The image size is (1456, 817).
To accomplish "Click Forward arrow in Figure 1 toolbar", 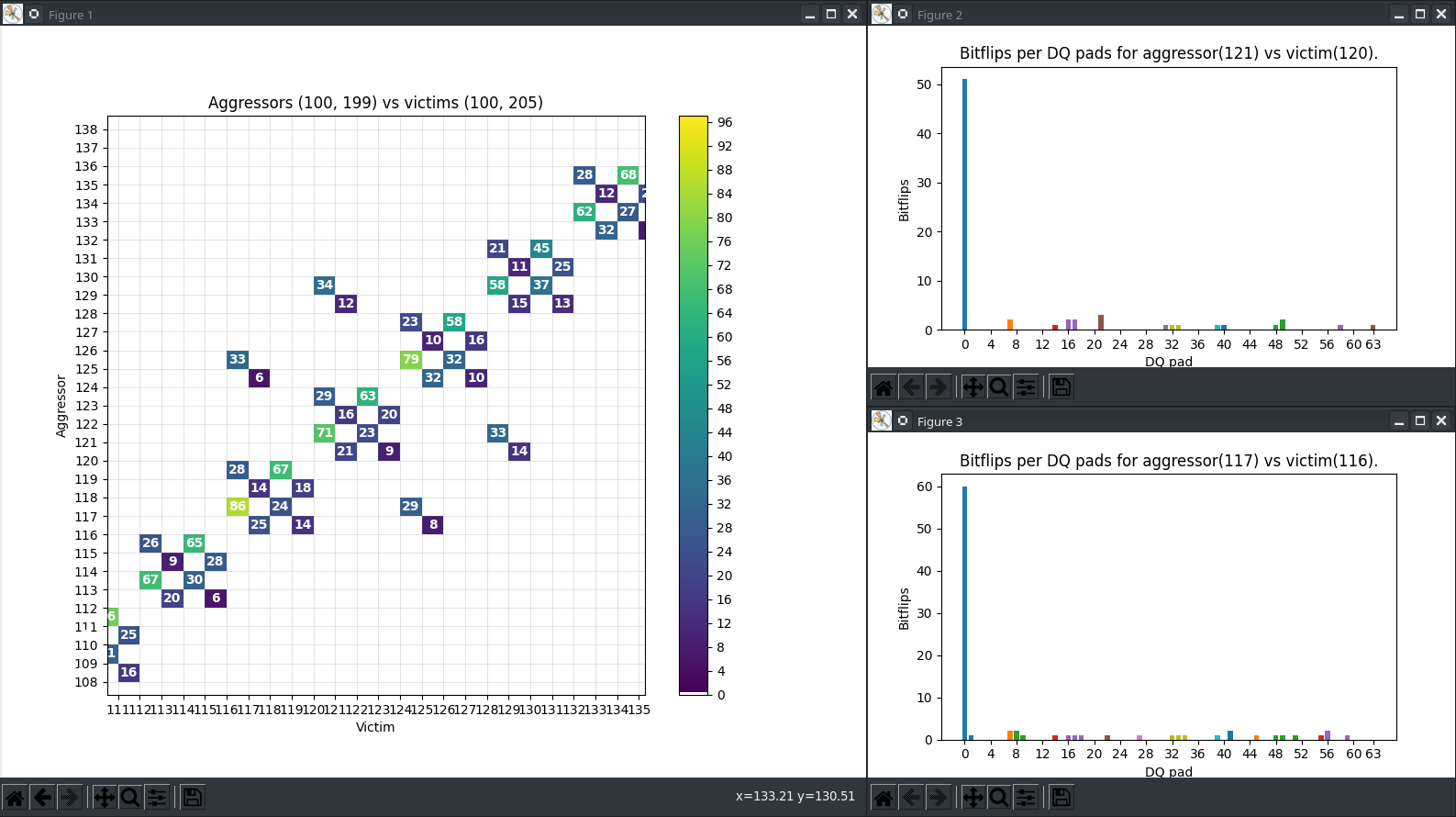I will (69, 797).
